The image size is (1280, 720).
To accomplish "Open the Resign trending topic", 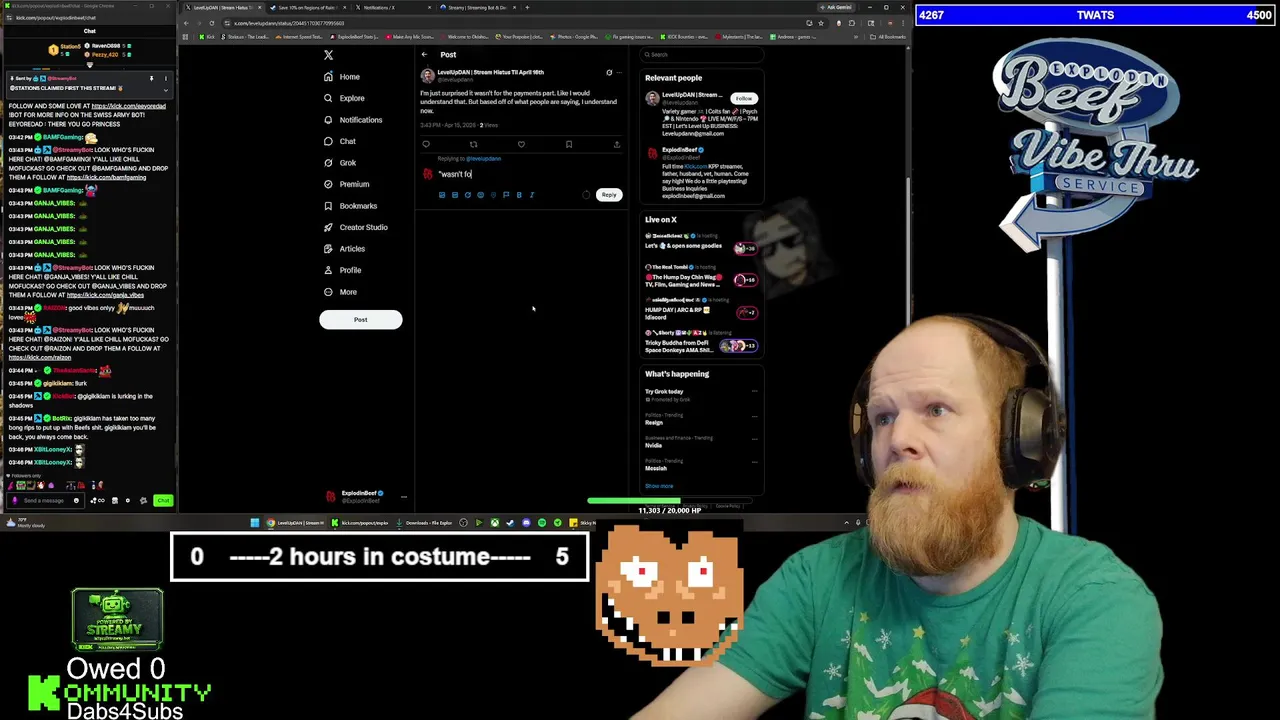I will point(654,422).
